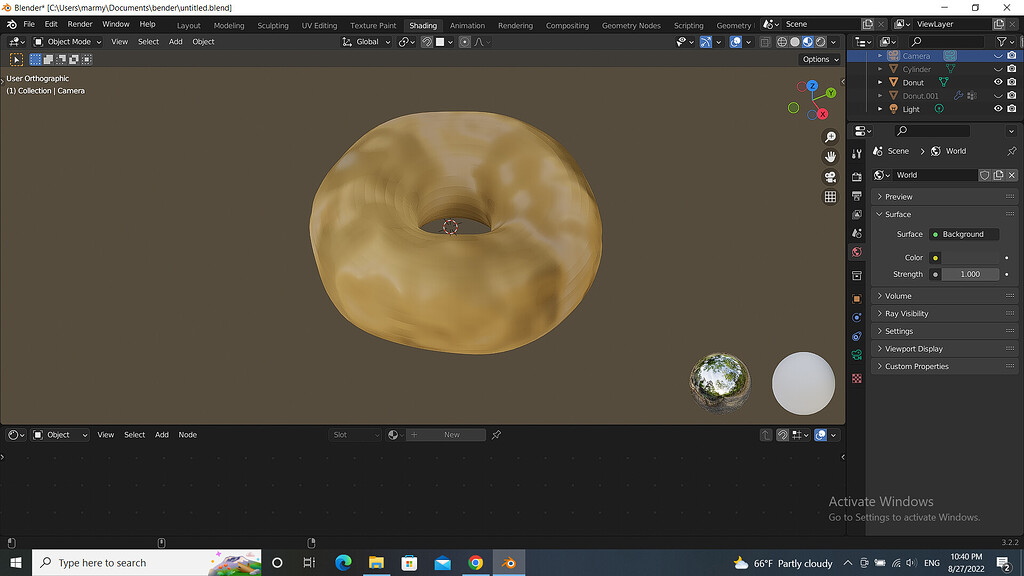Collapse the Surface panel

coord(944,214)
